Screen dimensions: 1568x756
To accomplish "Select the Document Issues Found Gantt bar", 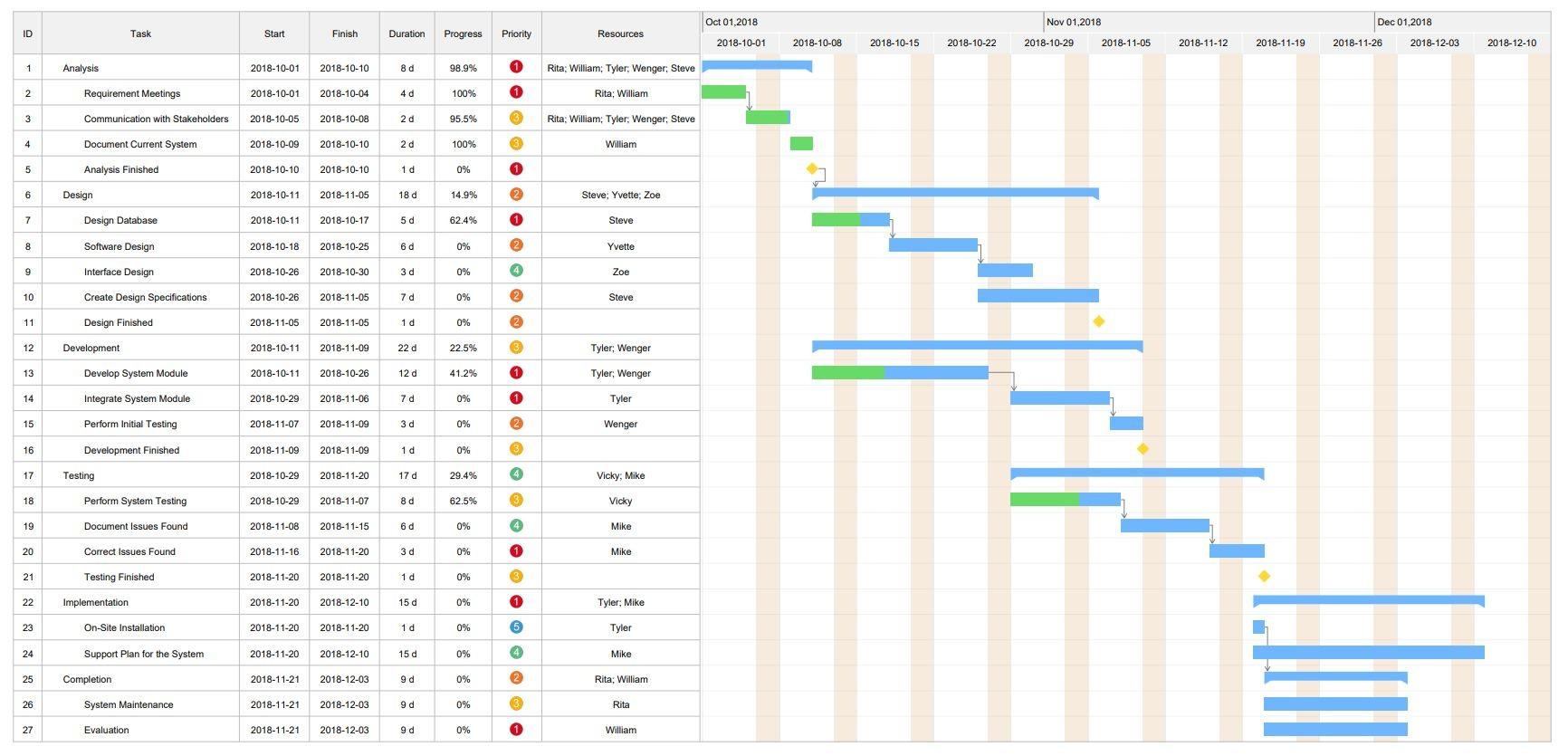I will pos(1165,526).
